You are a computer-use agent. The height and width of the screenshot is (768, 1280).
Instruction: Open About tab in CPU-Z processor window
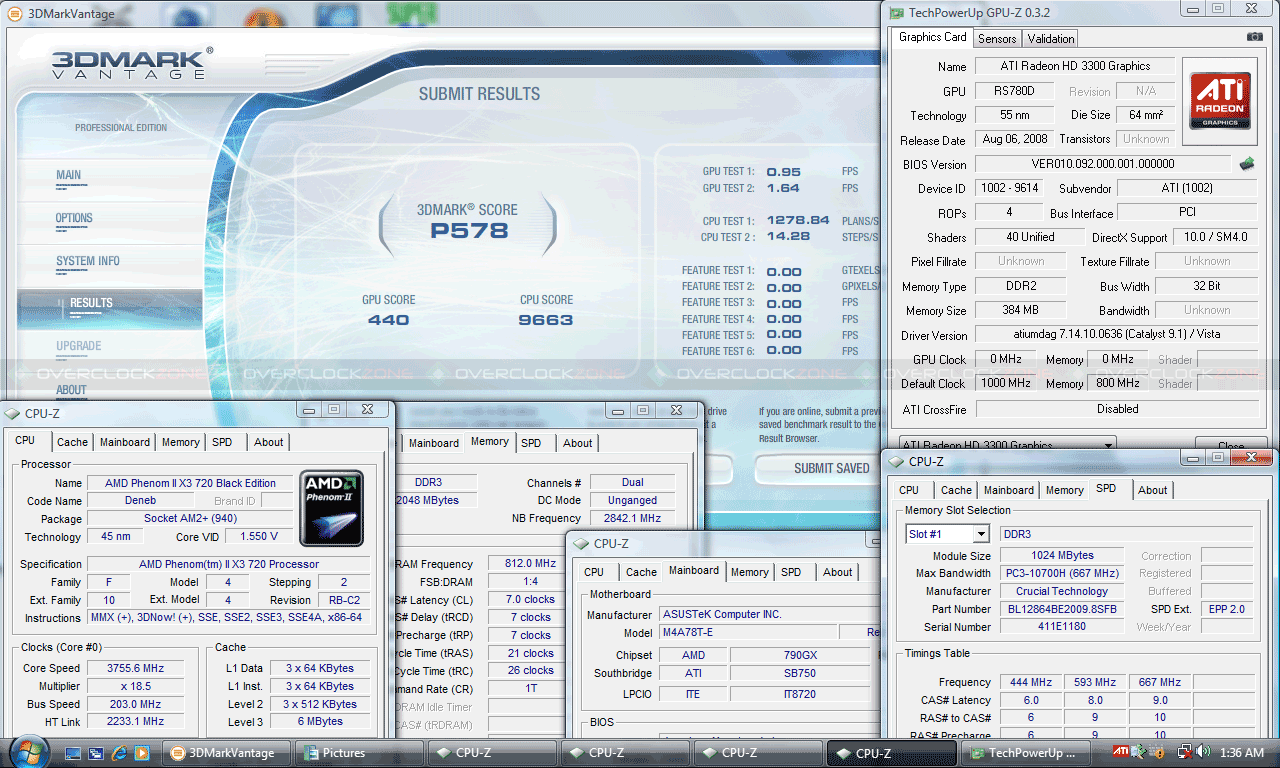[268, 442]
